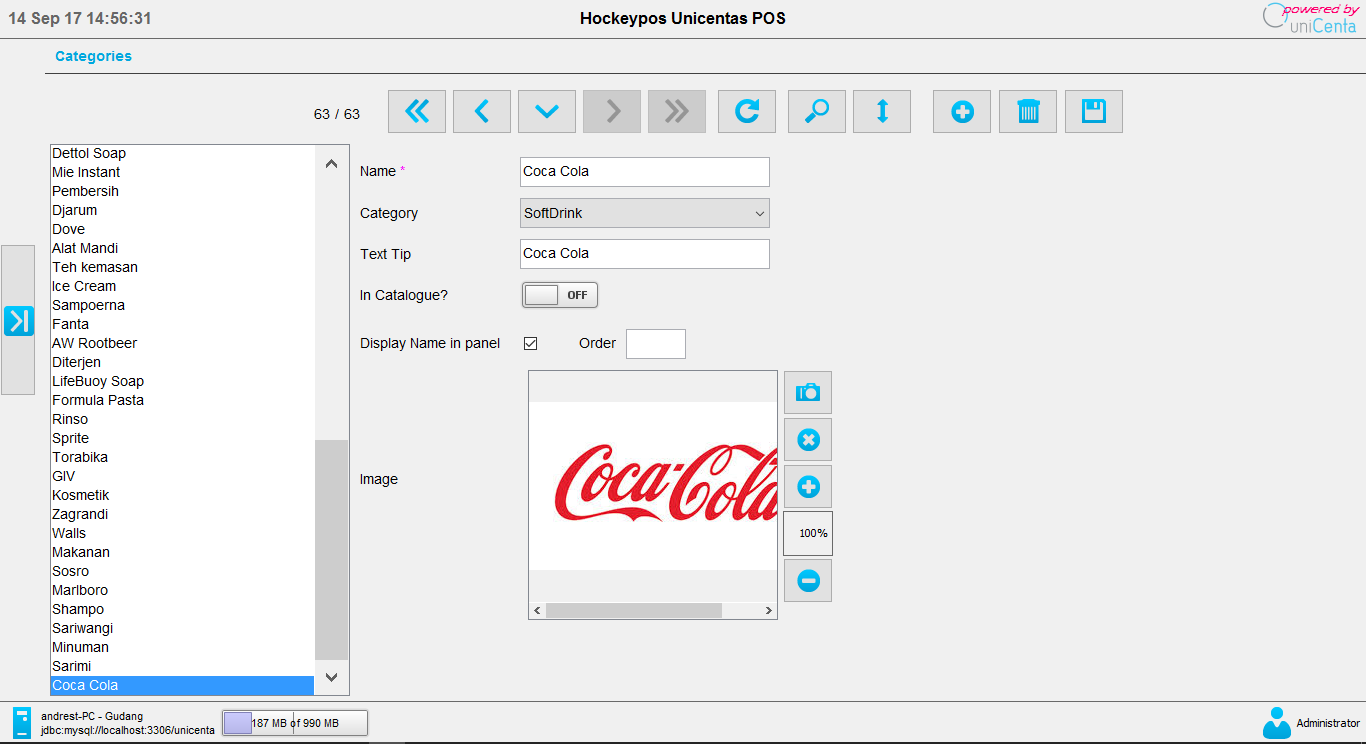Select Mie Instant in the list
1366x746 pixels.
(x=183, y=172)
